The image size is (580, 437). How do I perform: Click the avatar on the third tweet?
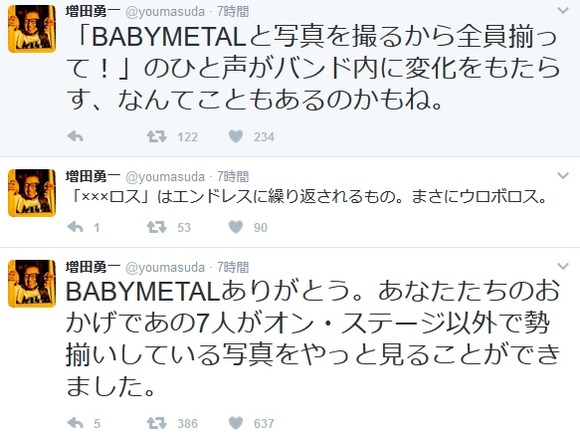pyautogui.click(x=32, y=284)
